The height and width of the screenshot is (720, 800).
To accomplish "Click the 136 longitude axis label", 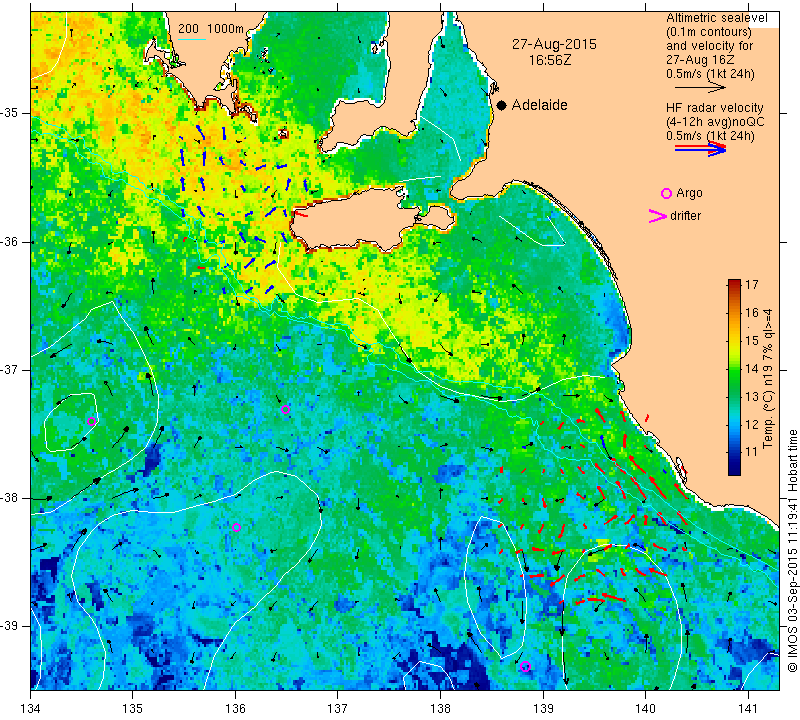I will (235, 708).
